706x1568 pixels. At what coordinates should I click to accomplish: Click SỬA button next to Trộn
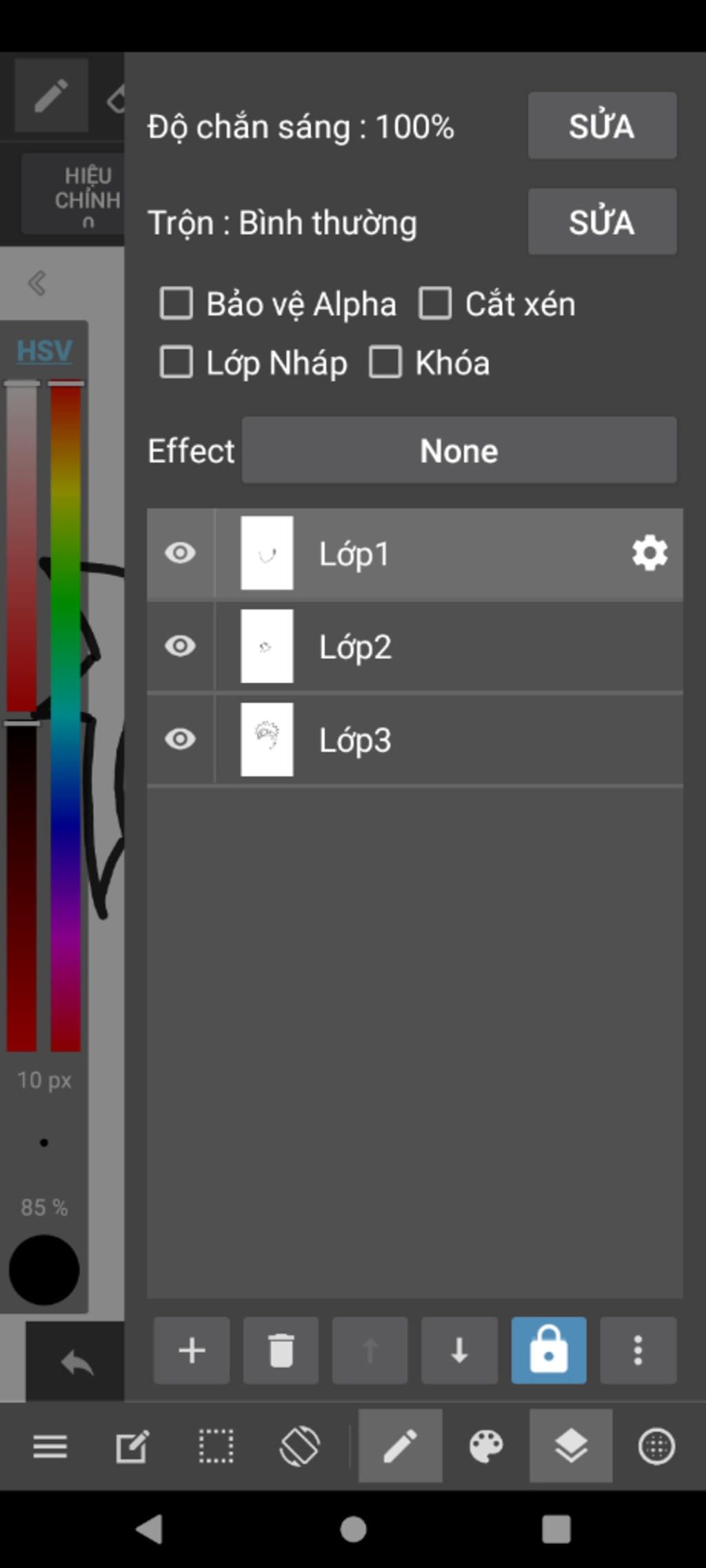[602, 222]
